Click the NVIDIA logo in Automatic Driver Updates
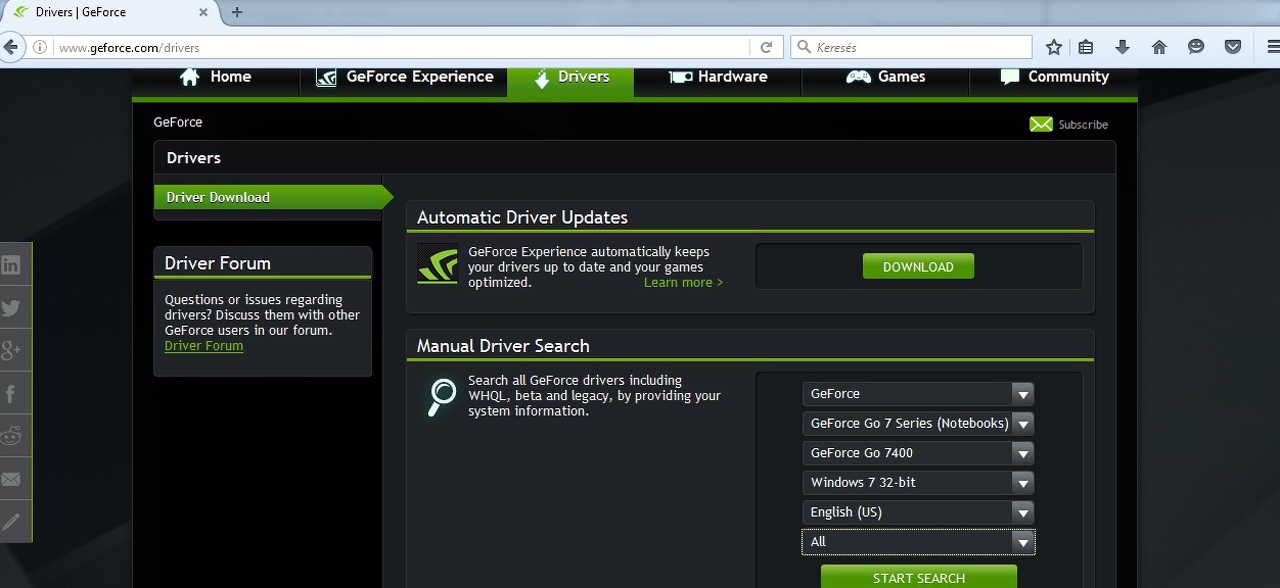Screen dimensions: 1280x588 point(437,264)
